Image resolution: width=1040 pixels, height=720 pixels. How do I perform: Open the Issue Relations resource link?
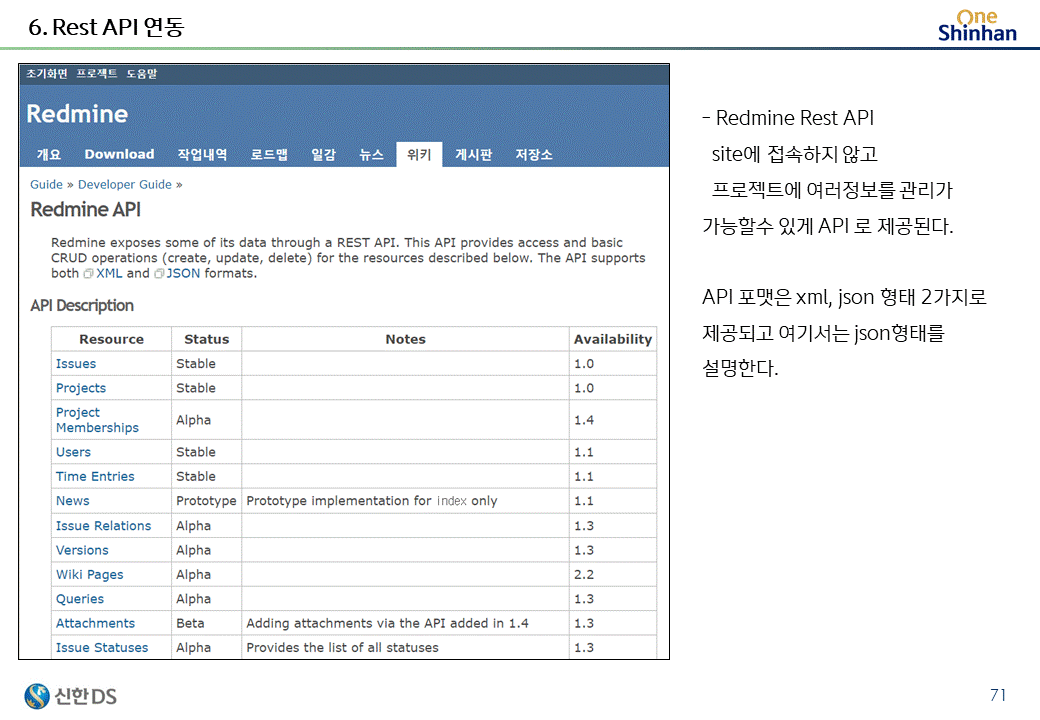tap(103, 526)
